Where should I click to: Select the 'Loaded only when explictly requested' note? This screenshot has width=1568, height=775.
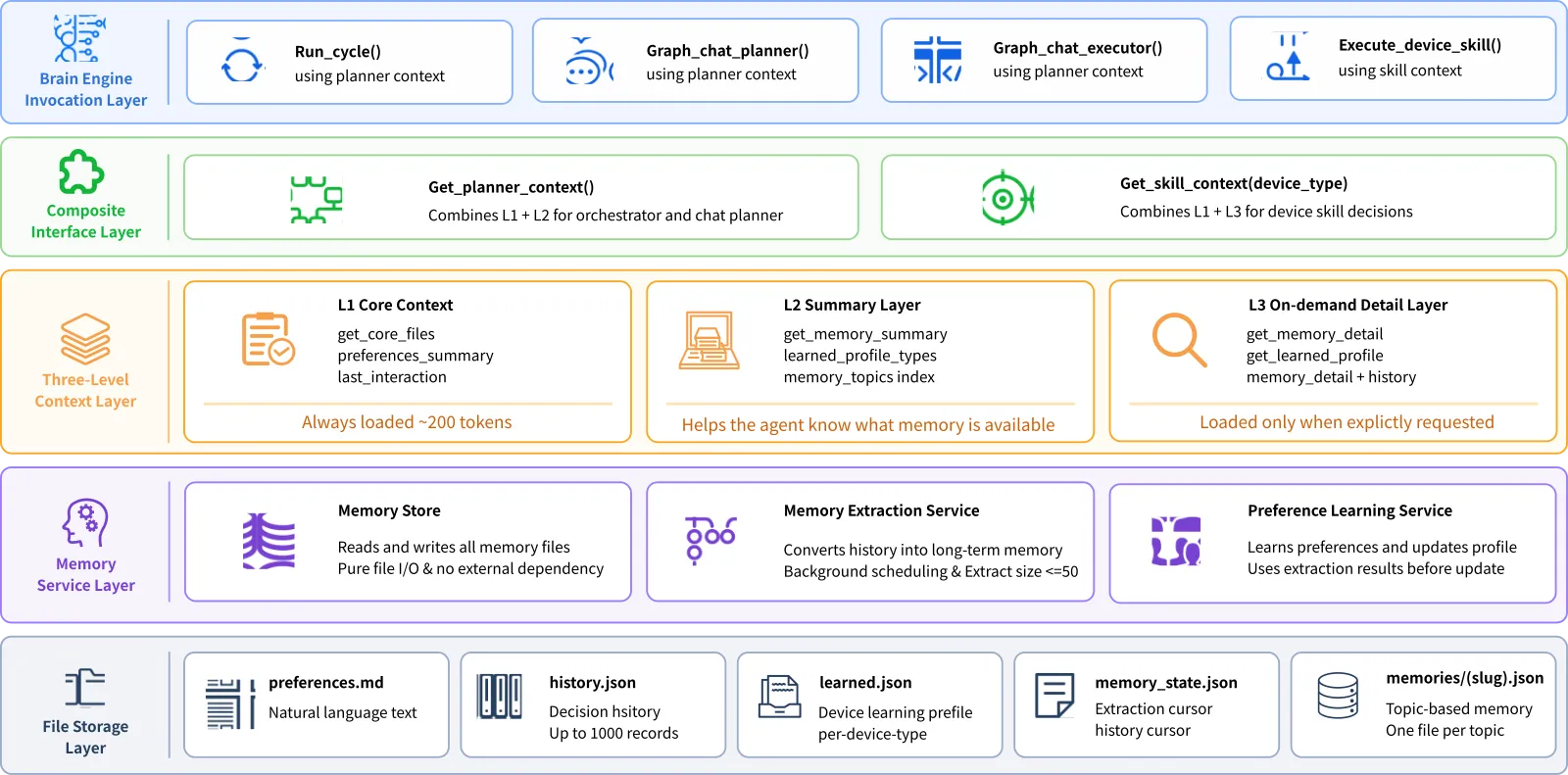1347,422
